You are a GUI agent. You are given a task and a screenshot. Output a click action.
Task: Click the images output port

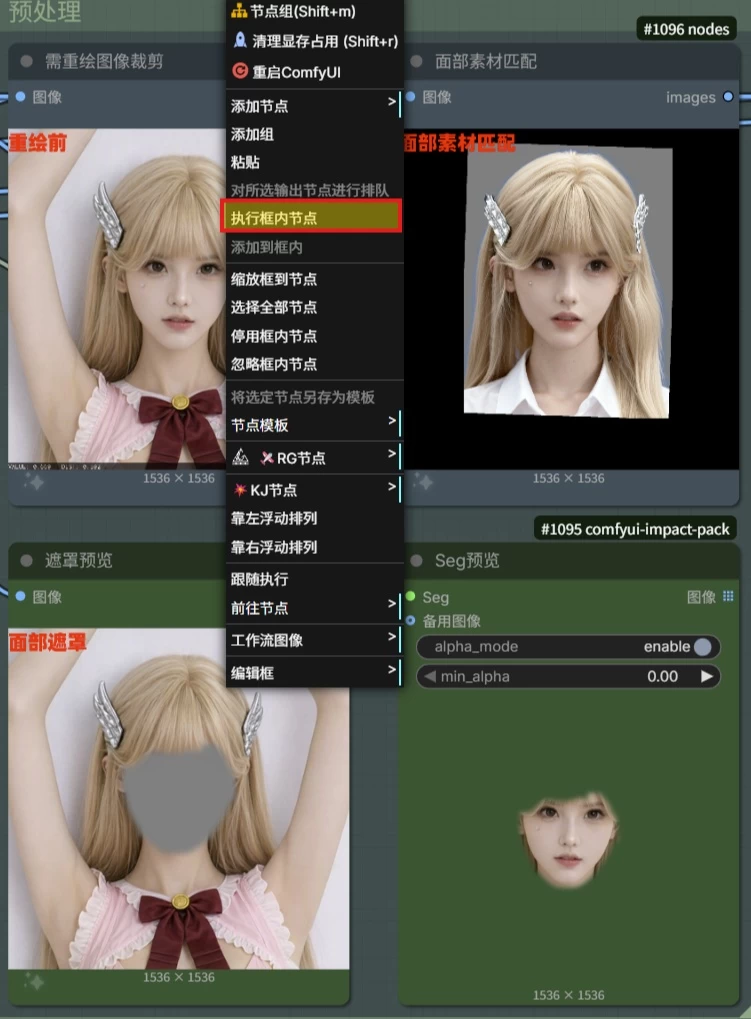[728, 97]
